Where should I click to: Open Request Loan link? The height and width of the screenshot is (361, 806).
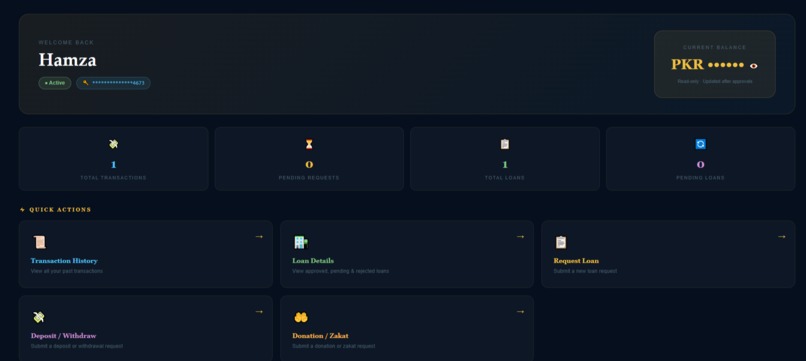pyautogui.click(x=576, y=261)
